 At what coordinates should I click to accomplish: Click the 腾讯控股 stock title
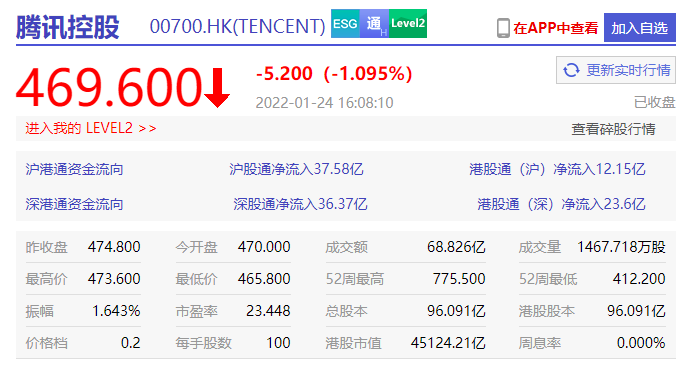(x=67, y=27)
